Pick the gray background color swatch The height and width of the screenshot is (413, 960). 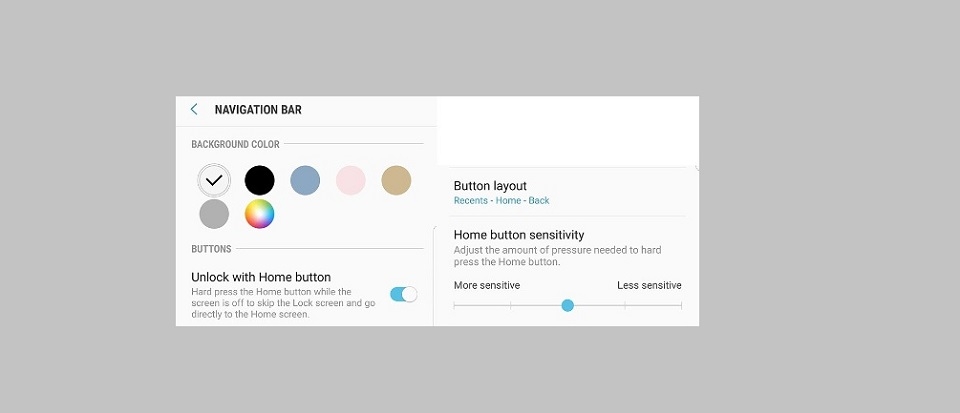tap(214, 214)
